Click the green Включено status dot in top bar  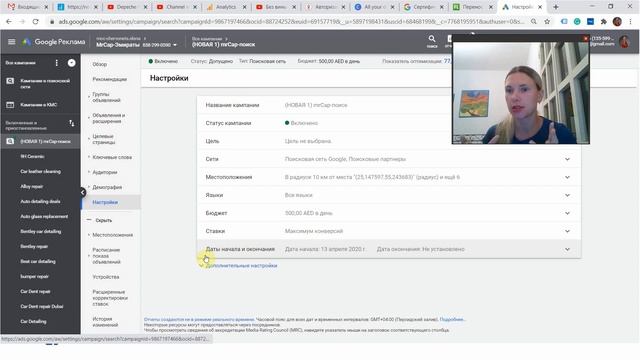pyautogui.click(x=151, y=61)
